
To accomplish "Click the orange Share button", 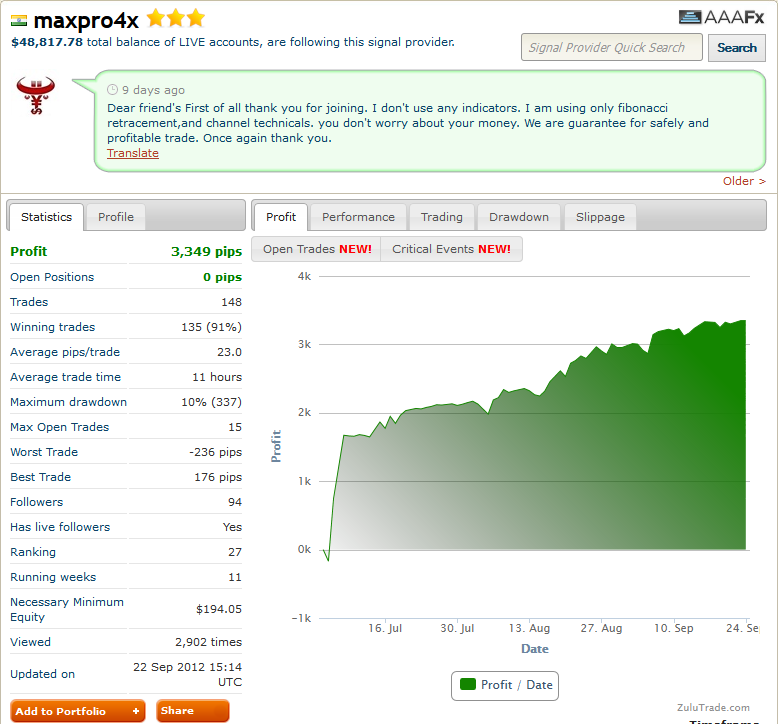I will coord(193,711).
